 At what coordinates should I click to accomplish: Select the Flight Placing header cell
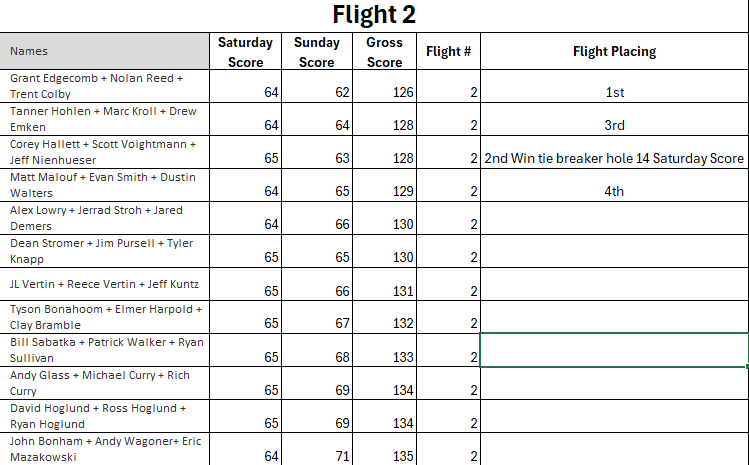614,52
